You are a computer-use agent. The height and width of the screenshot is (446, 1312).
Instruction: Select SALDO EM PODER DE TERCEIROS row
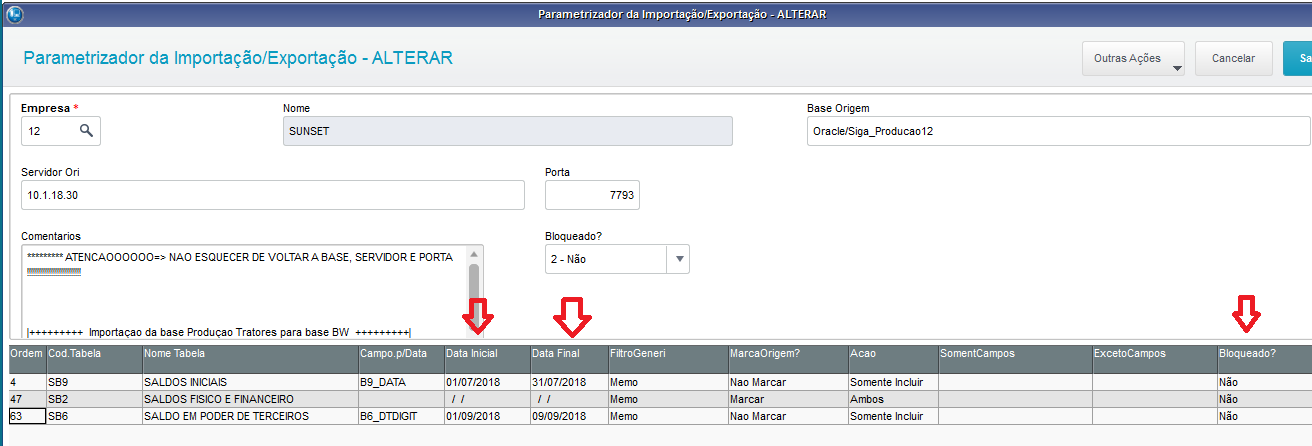(x=249, y=416)
